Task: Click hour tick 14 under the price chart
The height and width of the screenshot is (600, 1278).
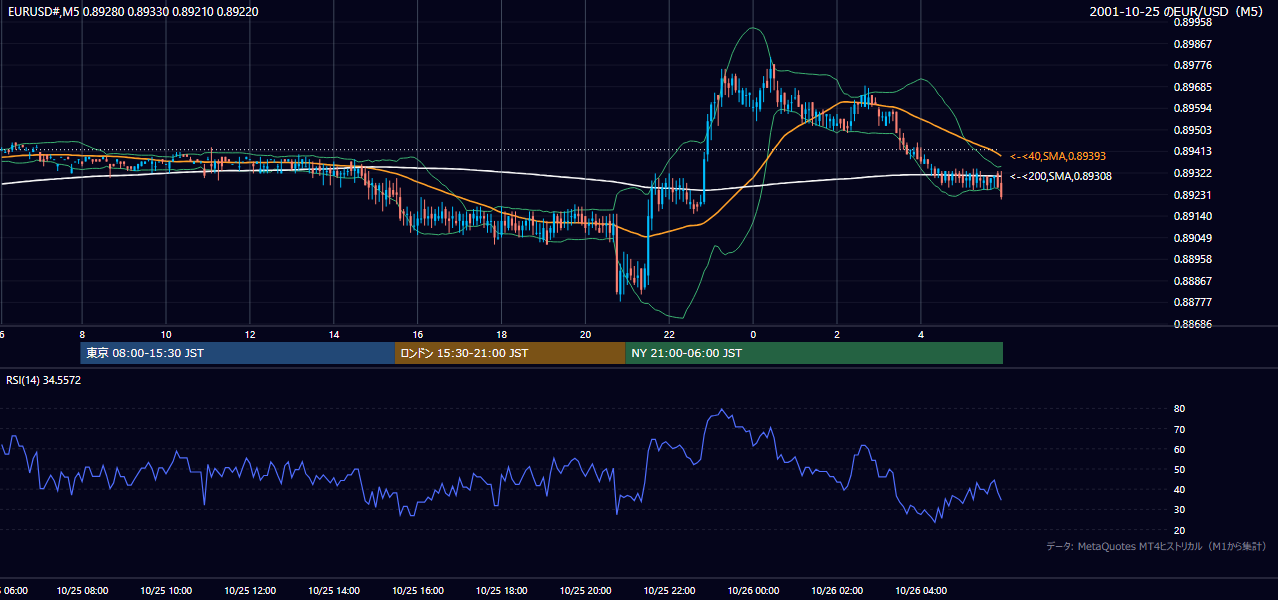Action: click(333, 335)
